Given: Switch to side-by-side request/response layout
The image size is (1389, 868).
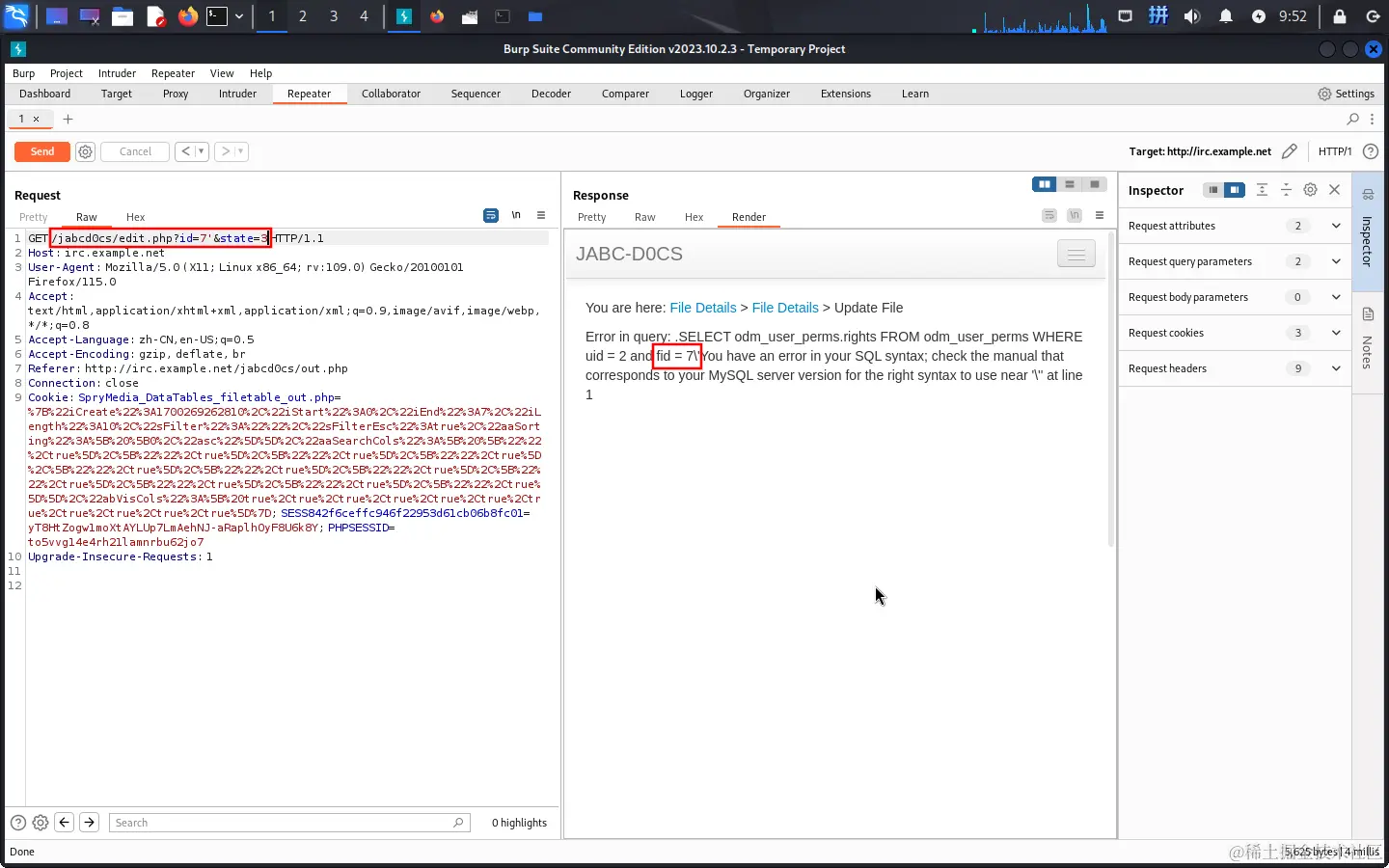Looking at the screenshot, I should pyautogui.click(x=1045, y=184).
